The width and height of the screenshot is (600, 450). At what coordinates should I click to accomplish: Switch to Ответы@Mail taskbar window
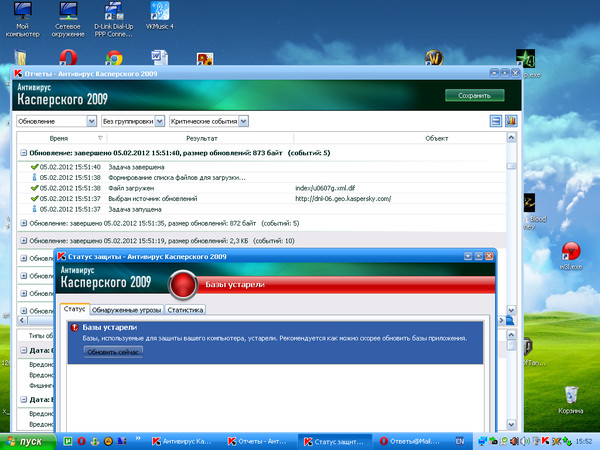coord(410,442)
